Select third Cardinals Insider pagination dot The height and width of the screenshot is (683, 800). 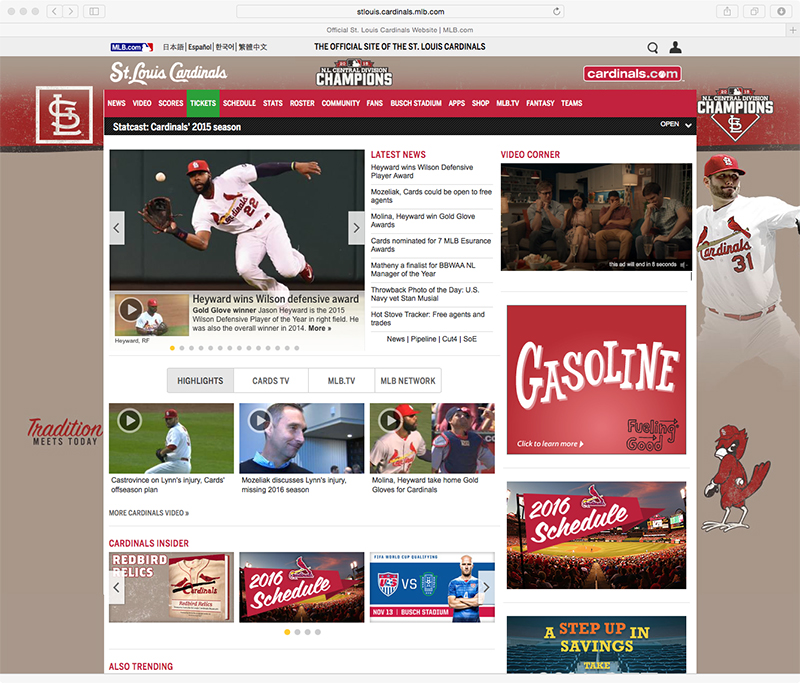tap(308, 632)
